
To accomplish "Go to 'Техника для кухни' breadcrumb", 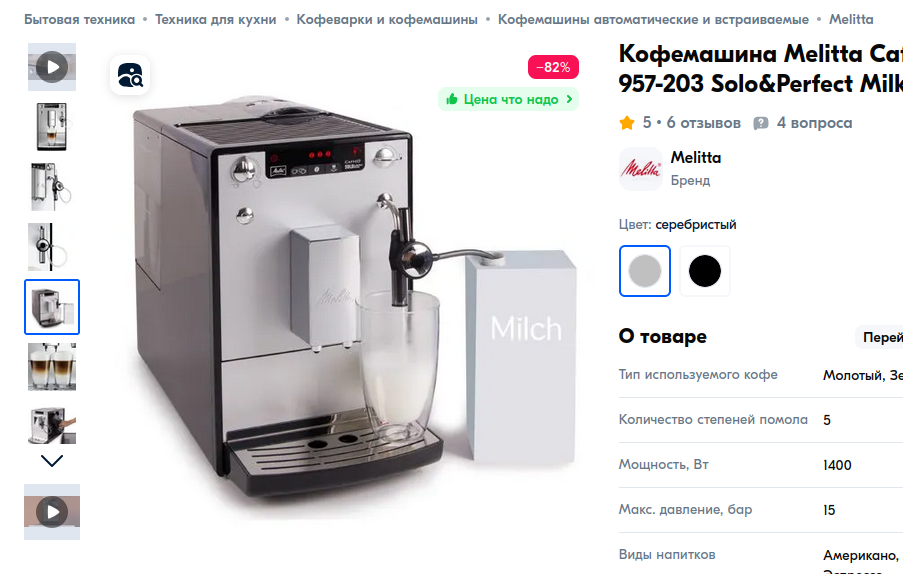I will point(216,20).
